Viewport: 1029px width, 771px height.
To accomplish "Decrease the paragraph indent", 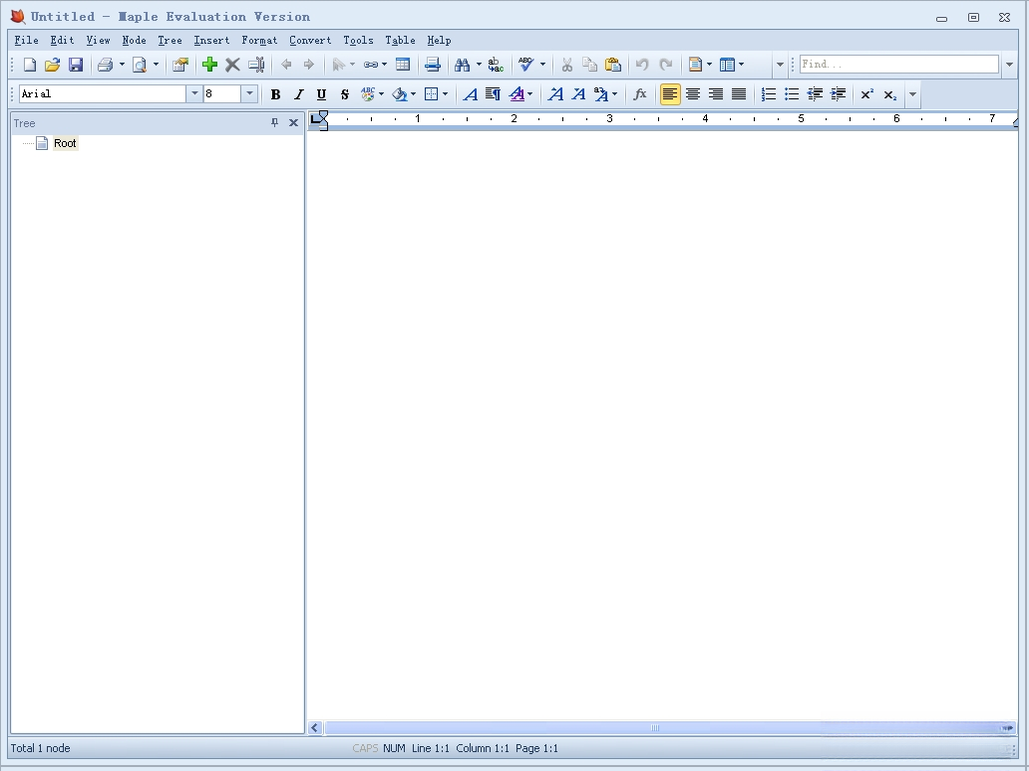I will [815, 94].
